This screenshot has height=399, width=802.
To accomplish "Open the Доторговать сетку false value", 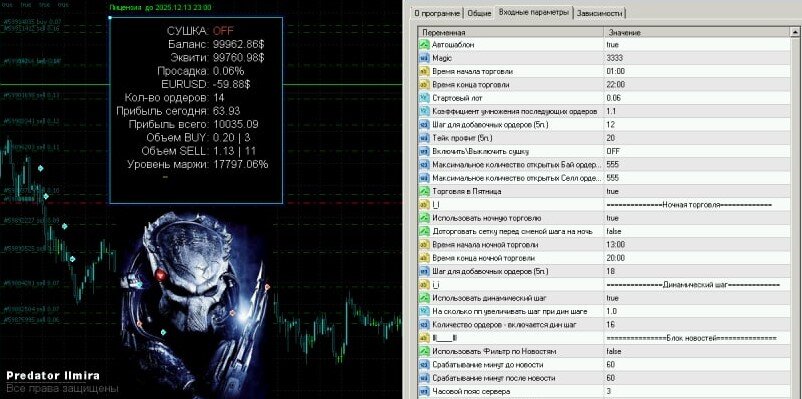I will tap(697, 231).
